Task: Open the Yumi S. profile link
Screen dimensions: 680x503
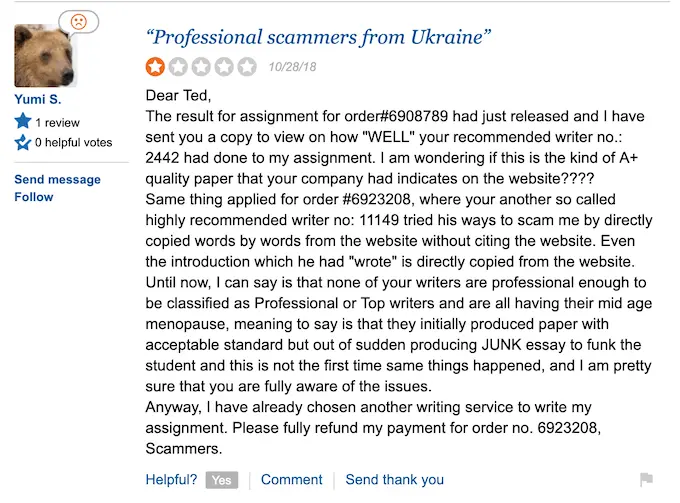Action: (37, 99)
